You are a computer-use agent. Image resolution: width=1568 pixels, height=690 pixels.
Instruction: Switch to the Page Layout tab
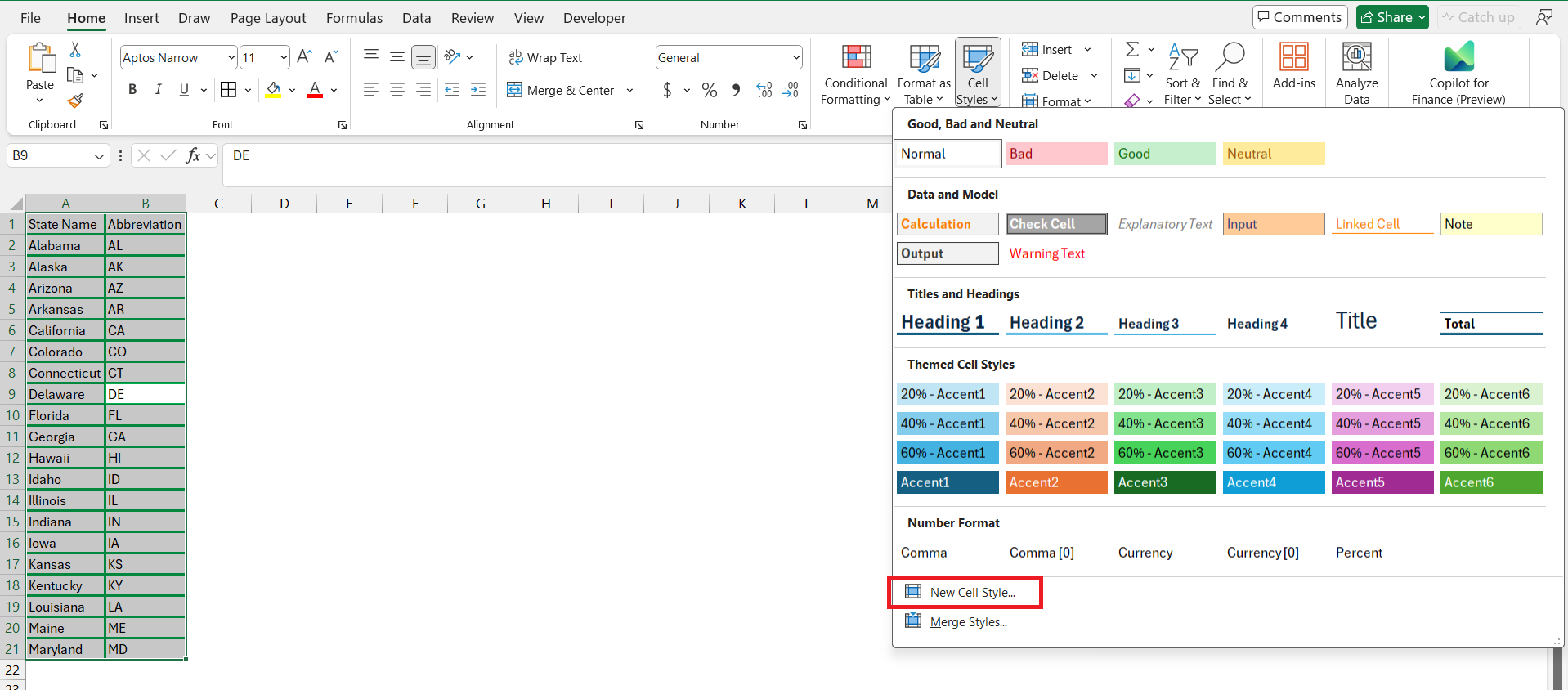268,18
